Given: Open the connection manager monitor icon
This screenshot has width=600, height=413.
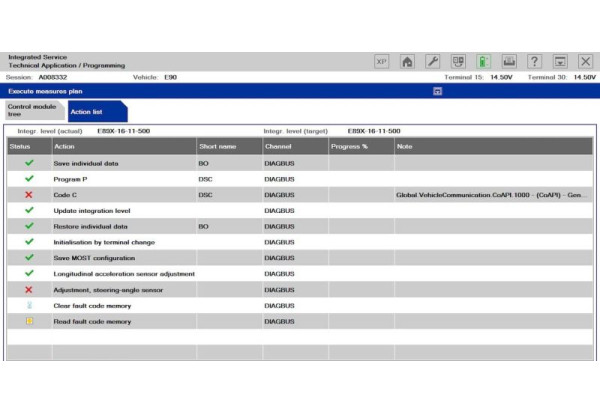Looking at the screenshot, I should [x=458, y=61].
